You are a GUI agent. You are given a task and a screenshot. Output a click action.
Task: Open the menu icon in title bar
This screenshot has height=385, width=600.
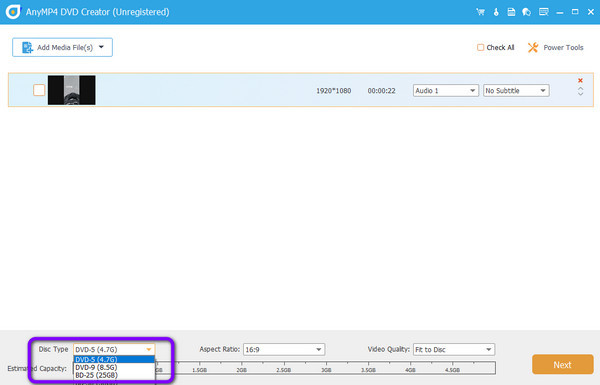[543, 12]
